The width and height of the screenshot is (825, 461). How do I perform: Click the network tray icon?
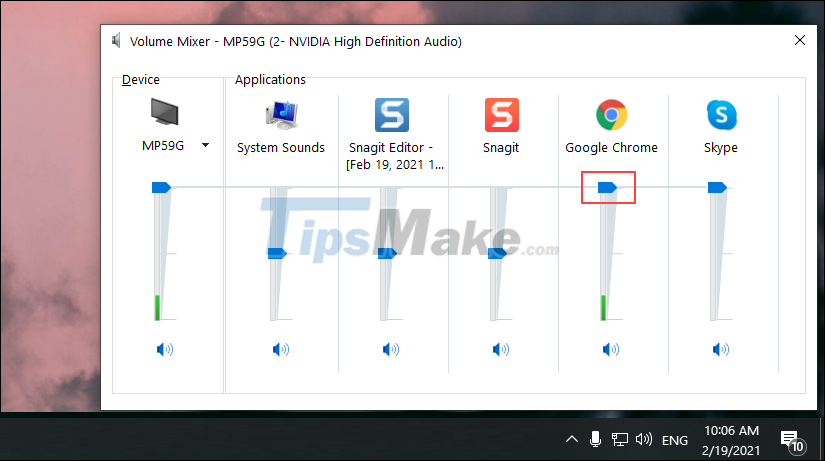[x=619, y=439]
